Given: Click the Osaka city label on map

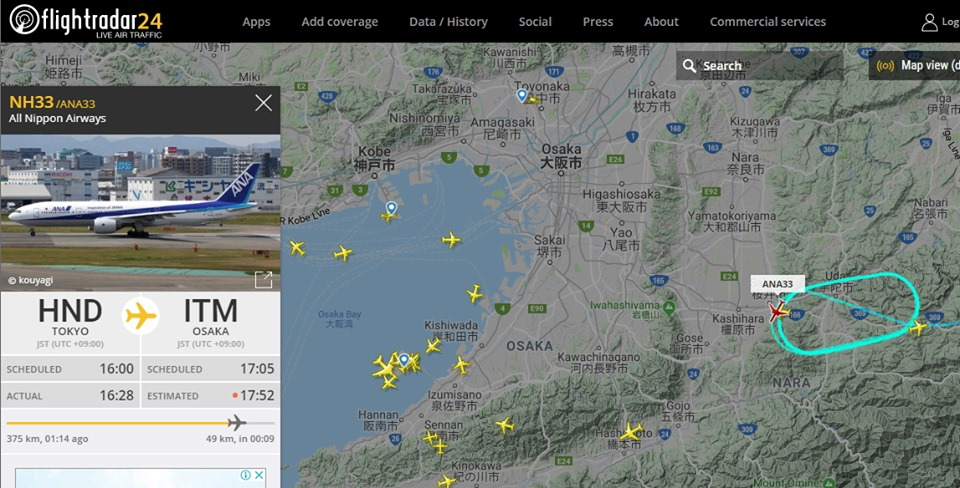Looking at the screenshot, I should [561, 156].
